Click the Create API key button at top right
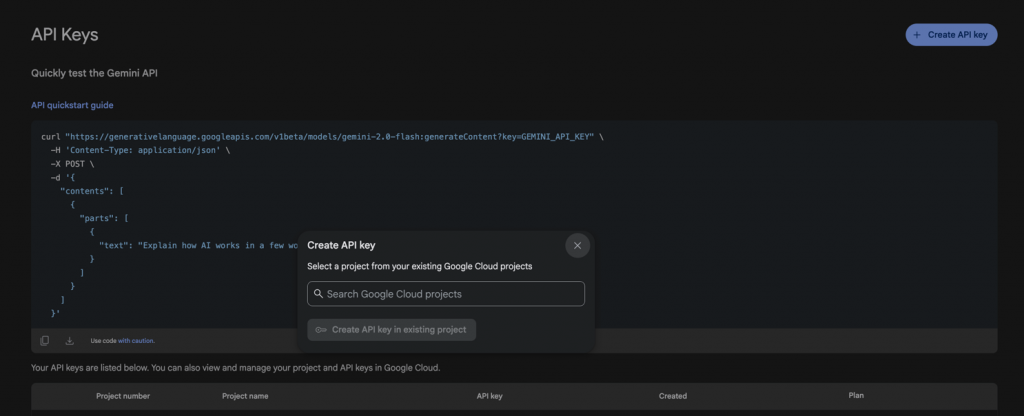The height and width of the screenshot is (416, 1024). (x=951, y=35)
